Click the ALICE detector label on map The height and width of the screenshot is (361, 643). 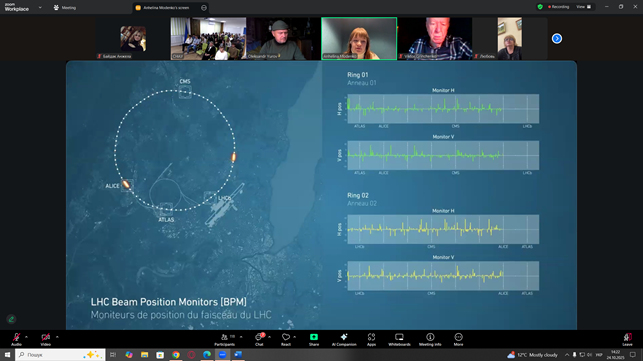pyautogui.click(x=112, y=186)
